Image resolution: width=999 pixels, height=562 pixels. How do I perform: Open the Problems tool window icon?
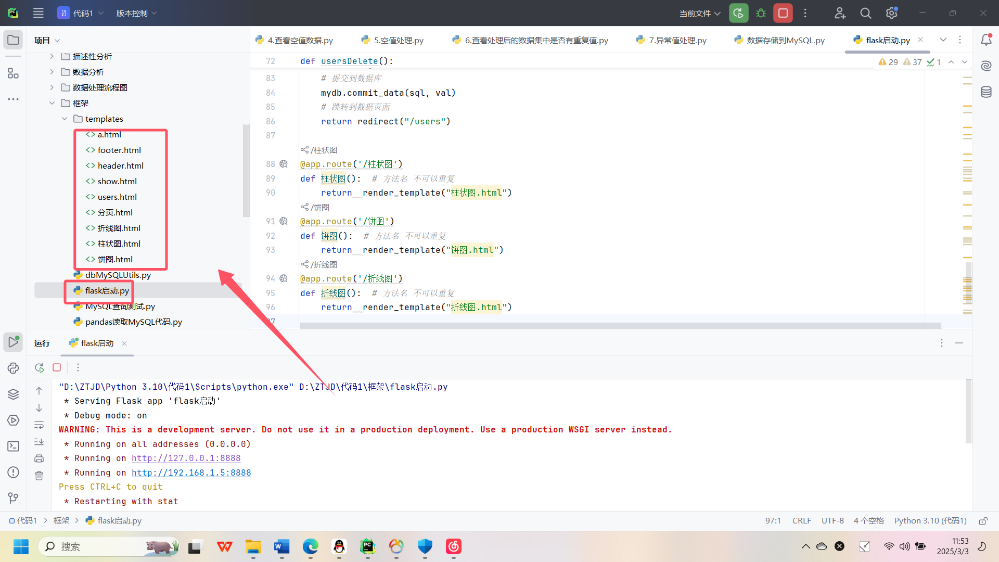(x=13, y=472)
